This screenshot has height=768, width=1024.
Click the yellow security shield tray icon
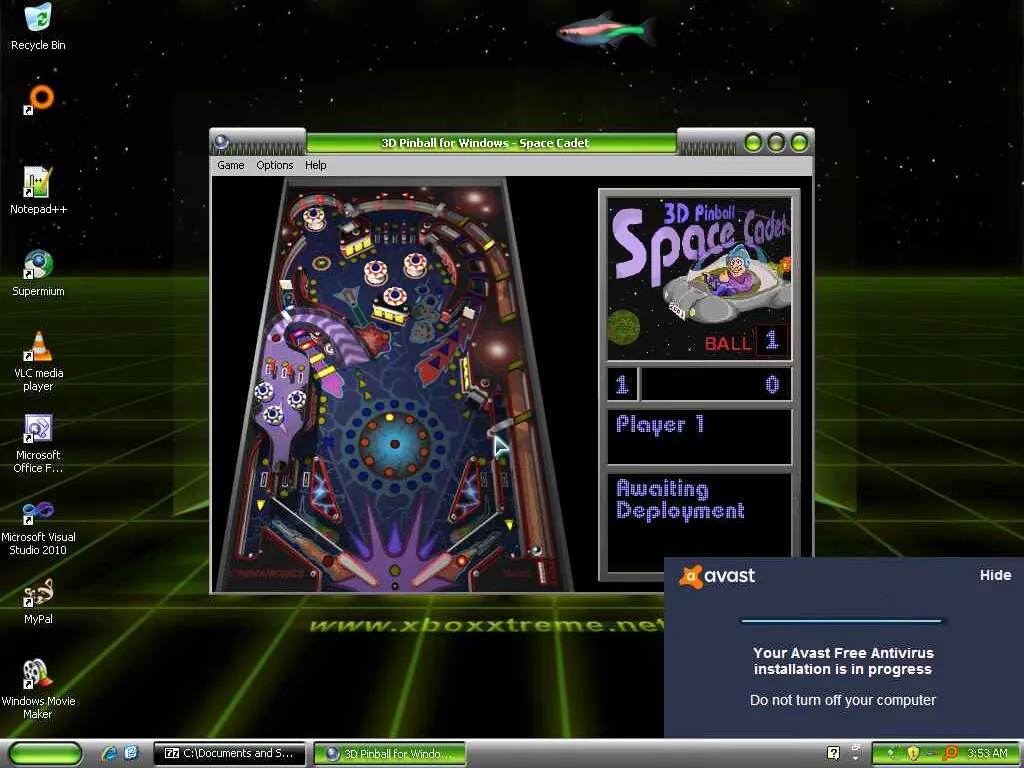[912, 753]
